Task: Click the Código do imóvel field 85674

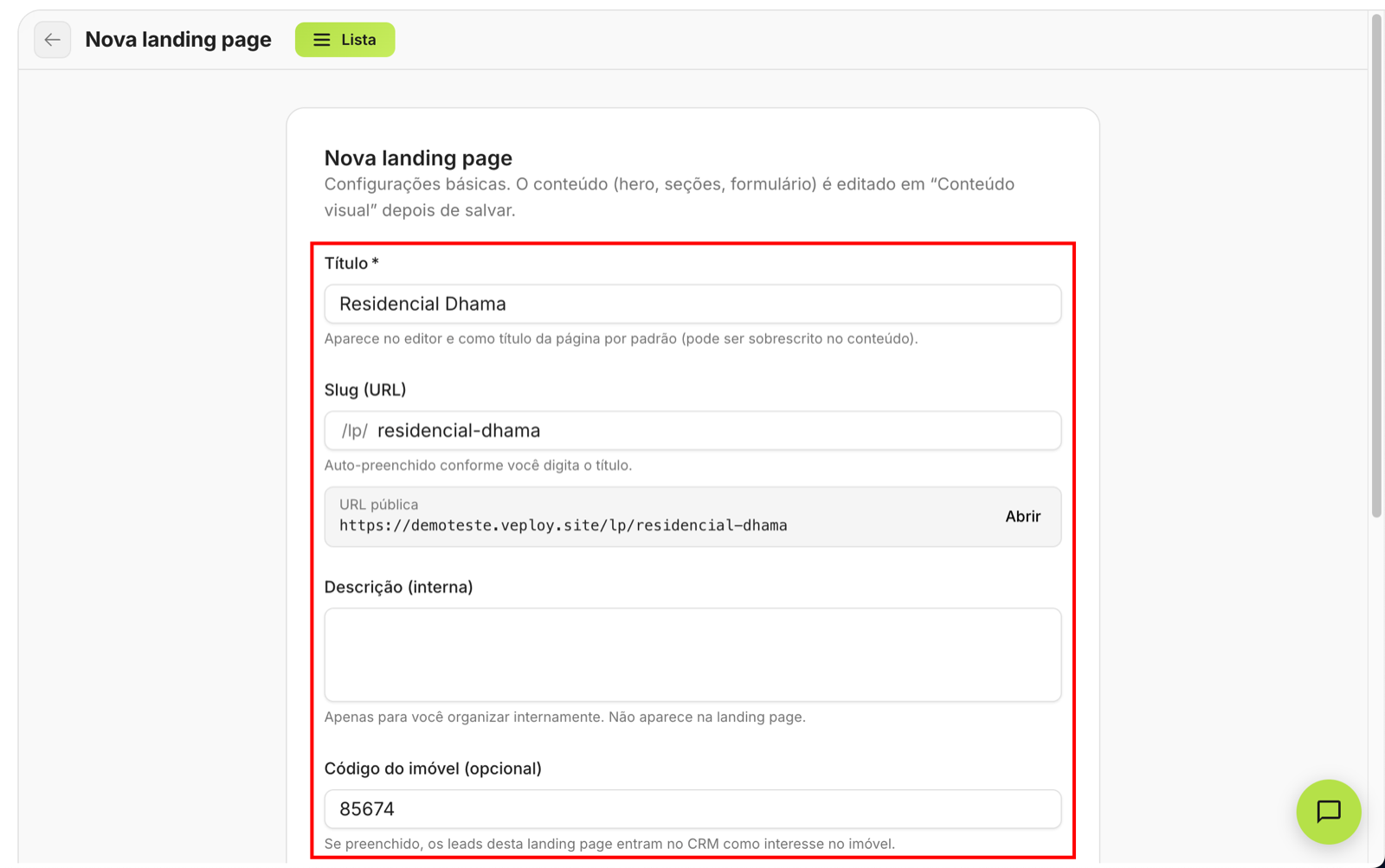Action: coord(692,809)
